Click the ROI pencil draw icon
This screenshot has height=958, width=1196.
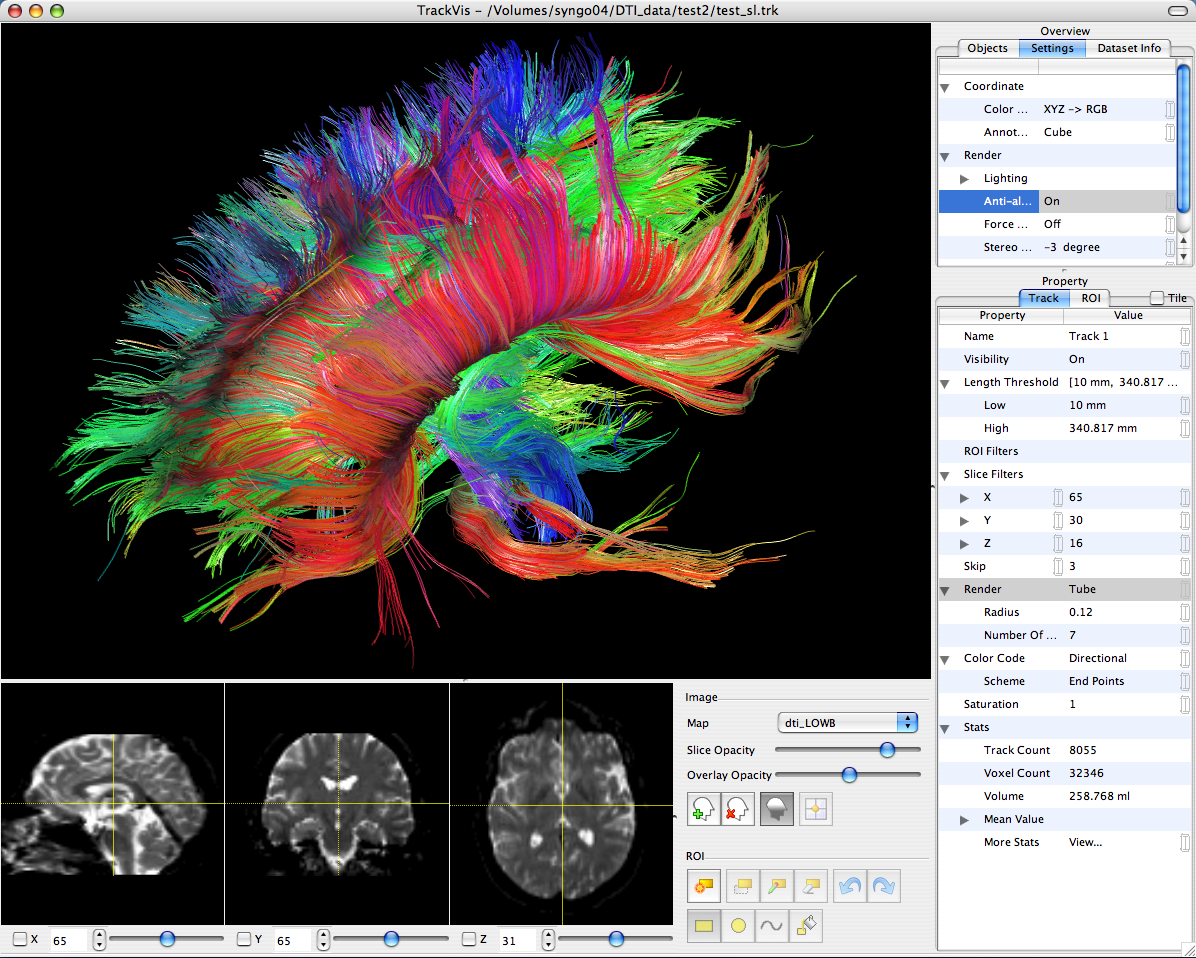coord(777,885)
